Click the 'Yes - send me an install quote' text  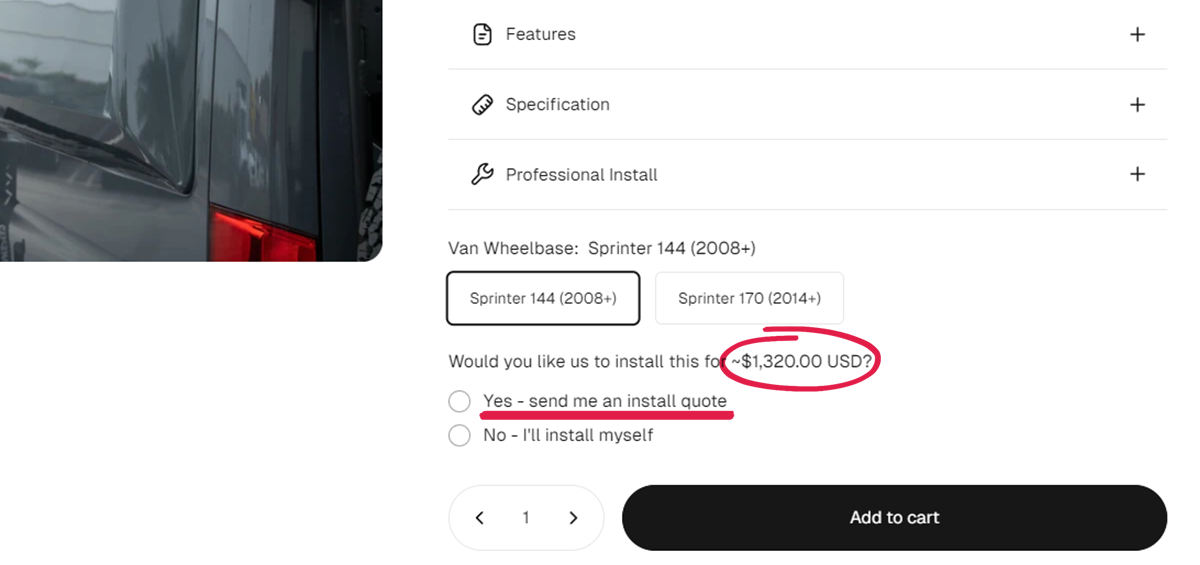(x=604, y=401)
